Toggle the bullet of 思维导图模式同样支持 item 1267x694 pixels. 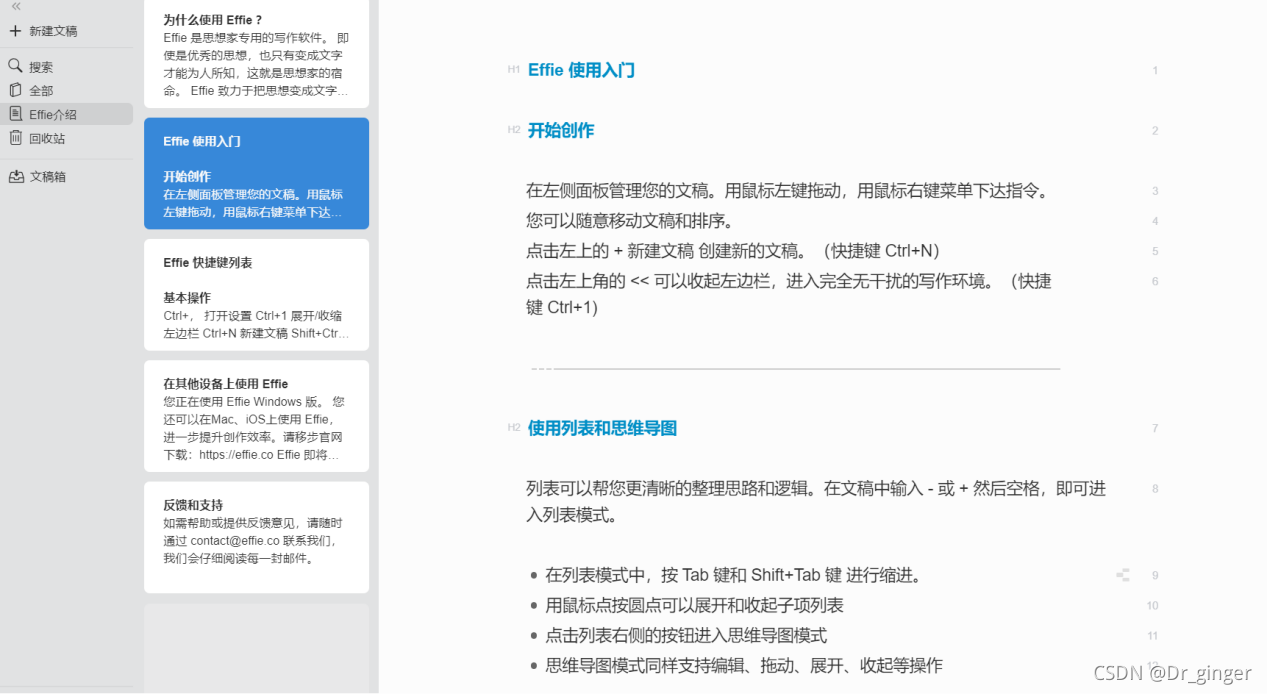click(534, 666)
